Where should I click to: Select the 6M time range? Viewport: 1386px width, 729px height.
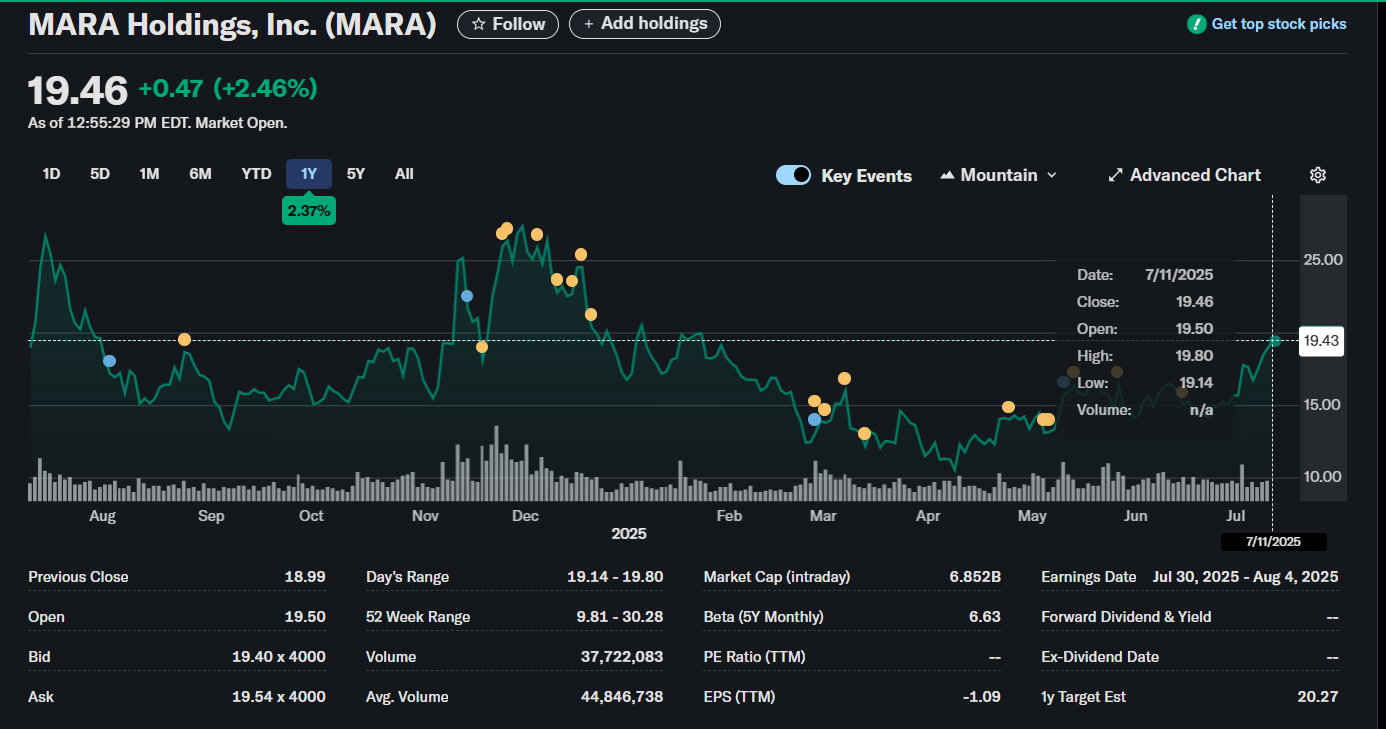pyautogui.click(x=200, y=174)
